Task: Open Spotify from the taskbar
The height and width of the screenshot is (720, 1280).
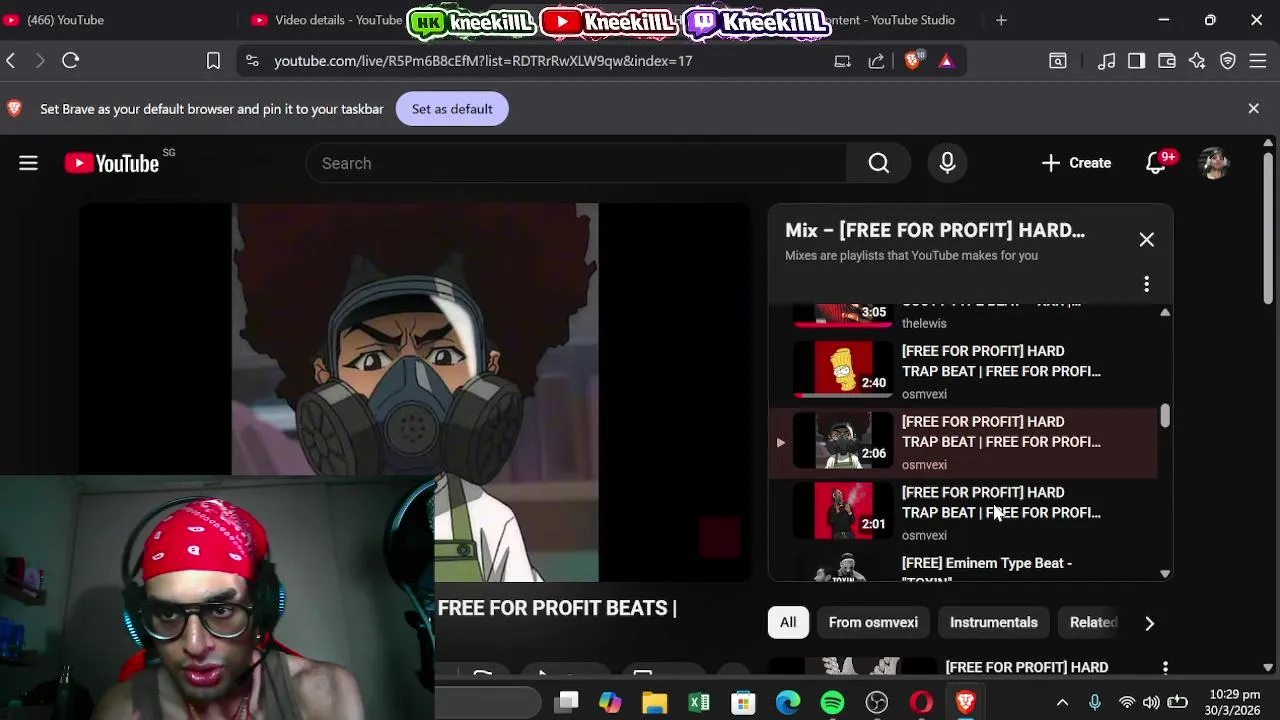Action: point(832,703)
